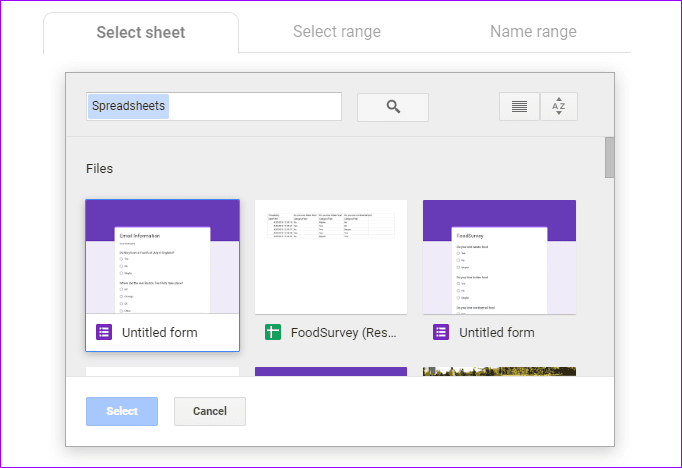This screenshot has height=468, width=682.
Task: Choose the FoodSurvey responses spreadsheet thumbnail
Action: coord(331,257)
